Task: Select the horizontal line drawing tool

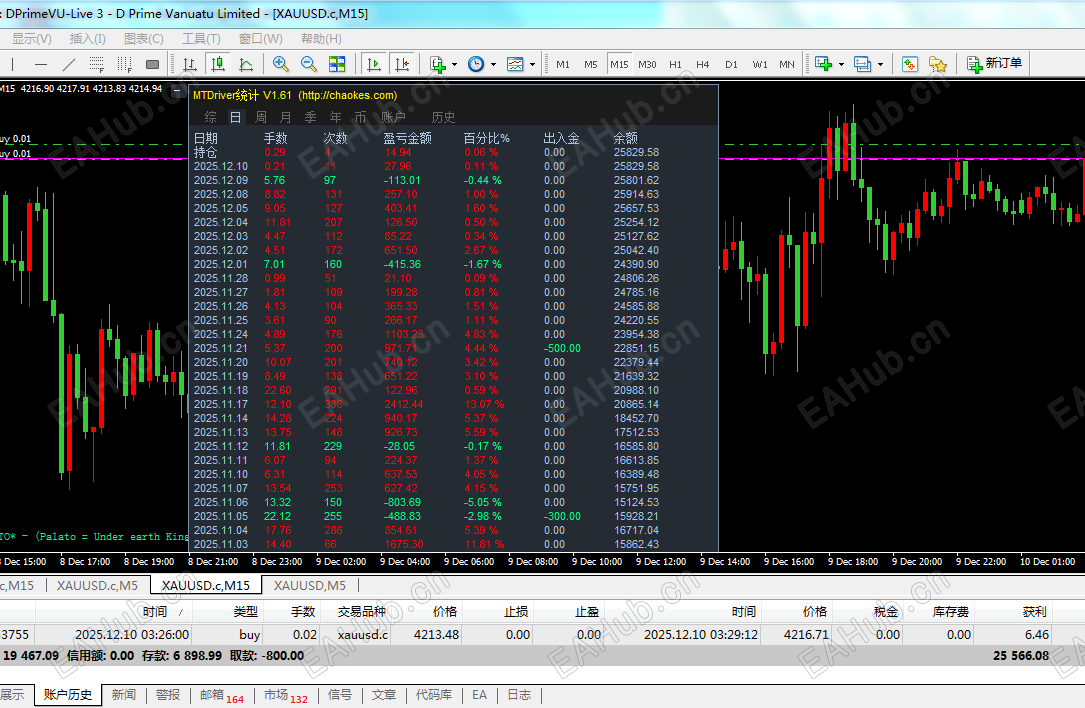Action: click(x=41, y=64)
